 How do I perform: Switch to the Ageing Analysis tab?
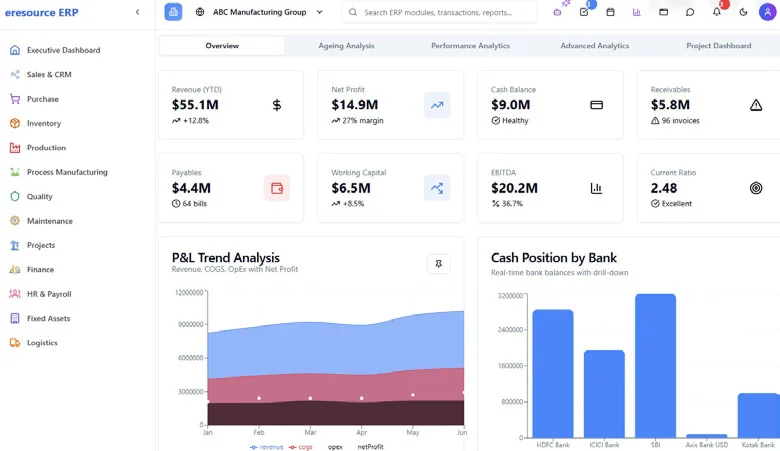pyautogui.click(x=346, y=46)
